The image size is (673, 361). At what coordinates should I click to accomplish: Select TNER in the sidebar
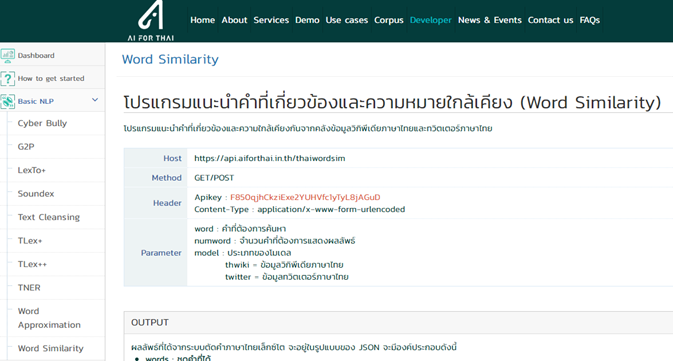click(29, 288)
